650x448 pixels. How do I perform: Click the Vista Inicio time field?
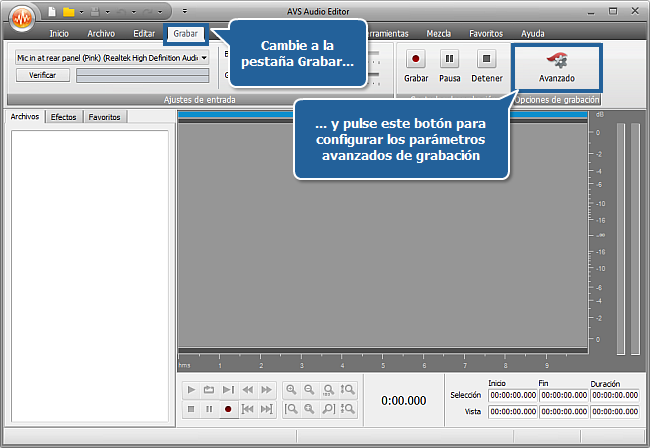pos(513,412)
